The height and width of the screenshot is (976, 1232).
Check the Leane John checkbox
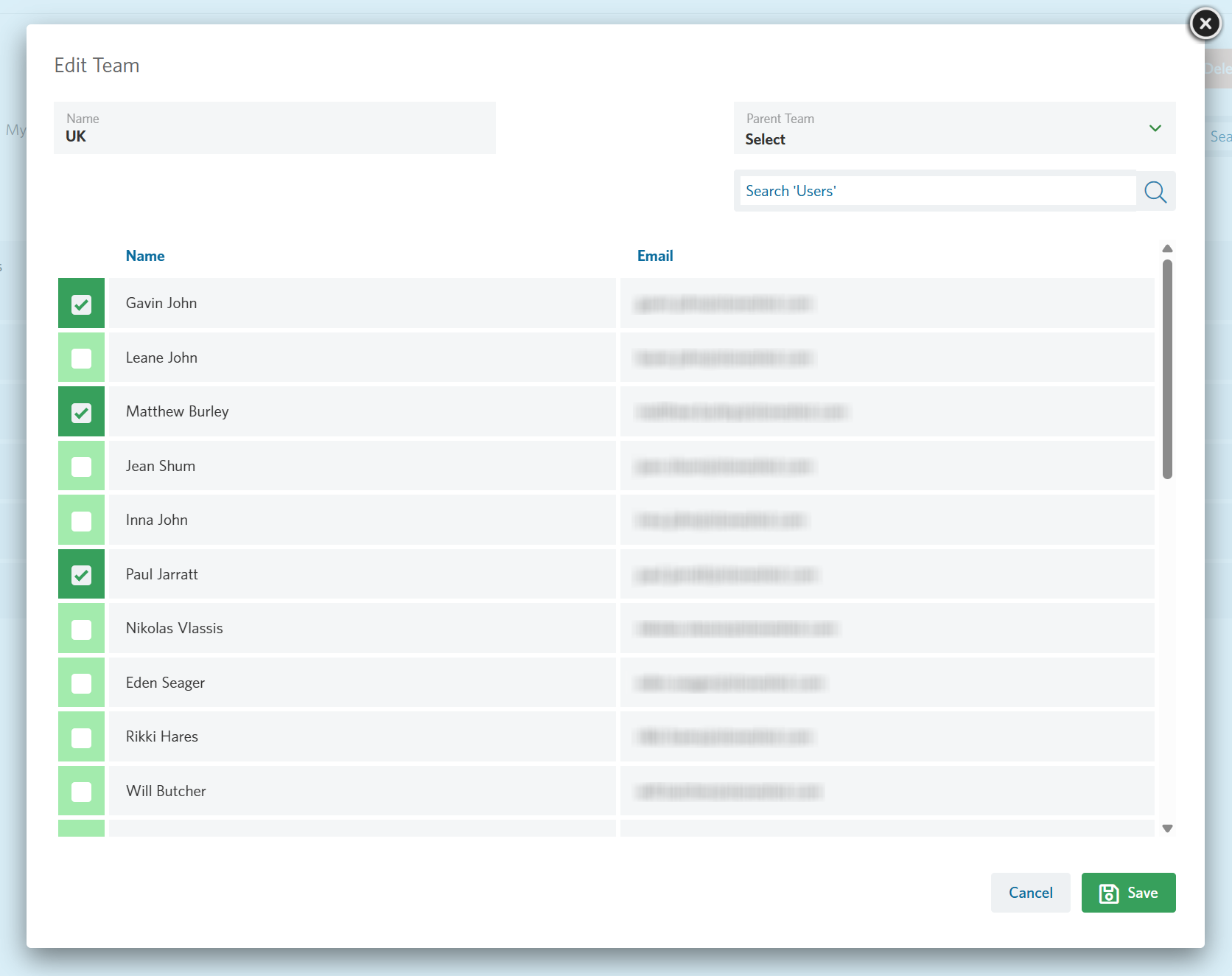(x=81, y=358)
